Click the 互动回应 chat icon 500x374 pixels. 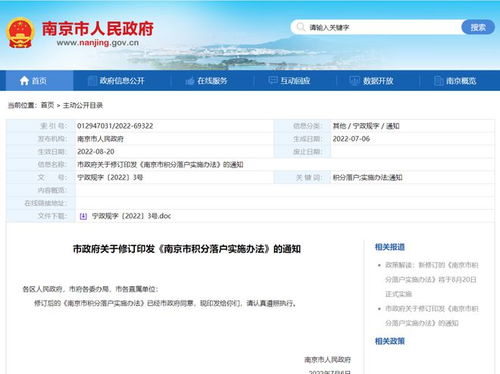(273, 80)
